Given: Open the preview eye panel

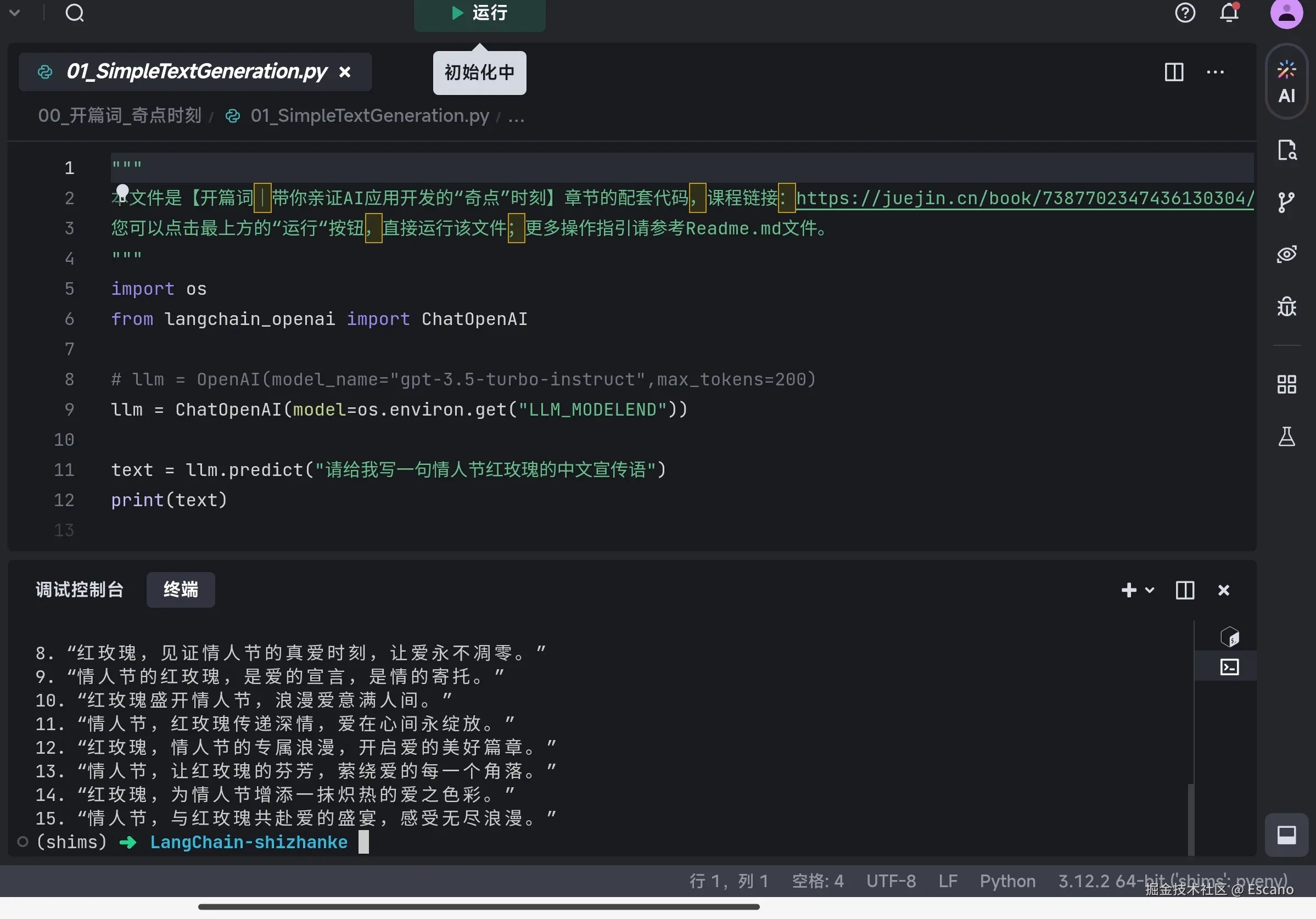Looking at the screenshot, I should (1287, 254).
